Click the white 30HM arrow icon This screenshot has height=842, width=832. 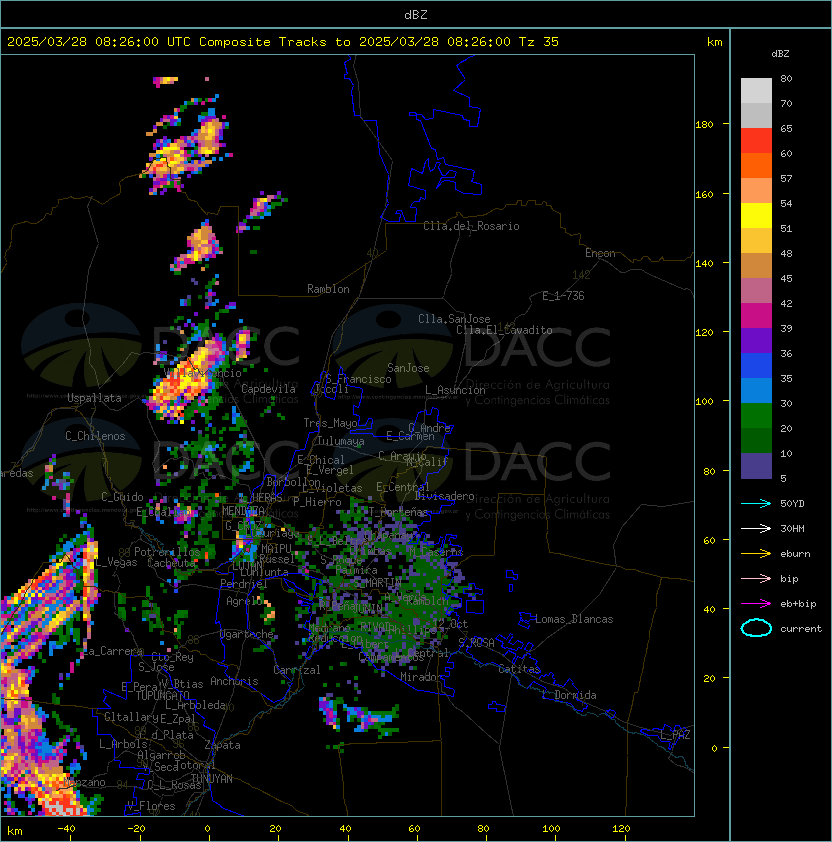tap(756, 529)
